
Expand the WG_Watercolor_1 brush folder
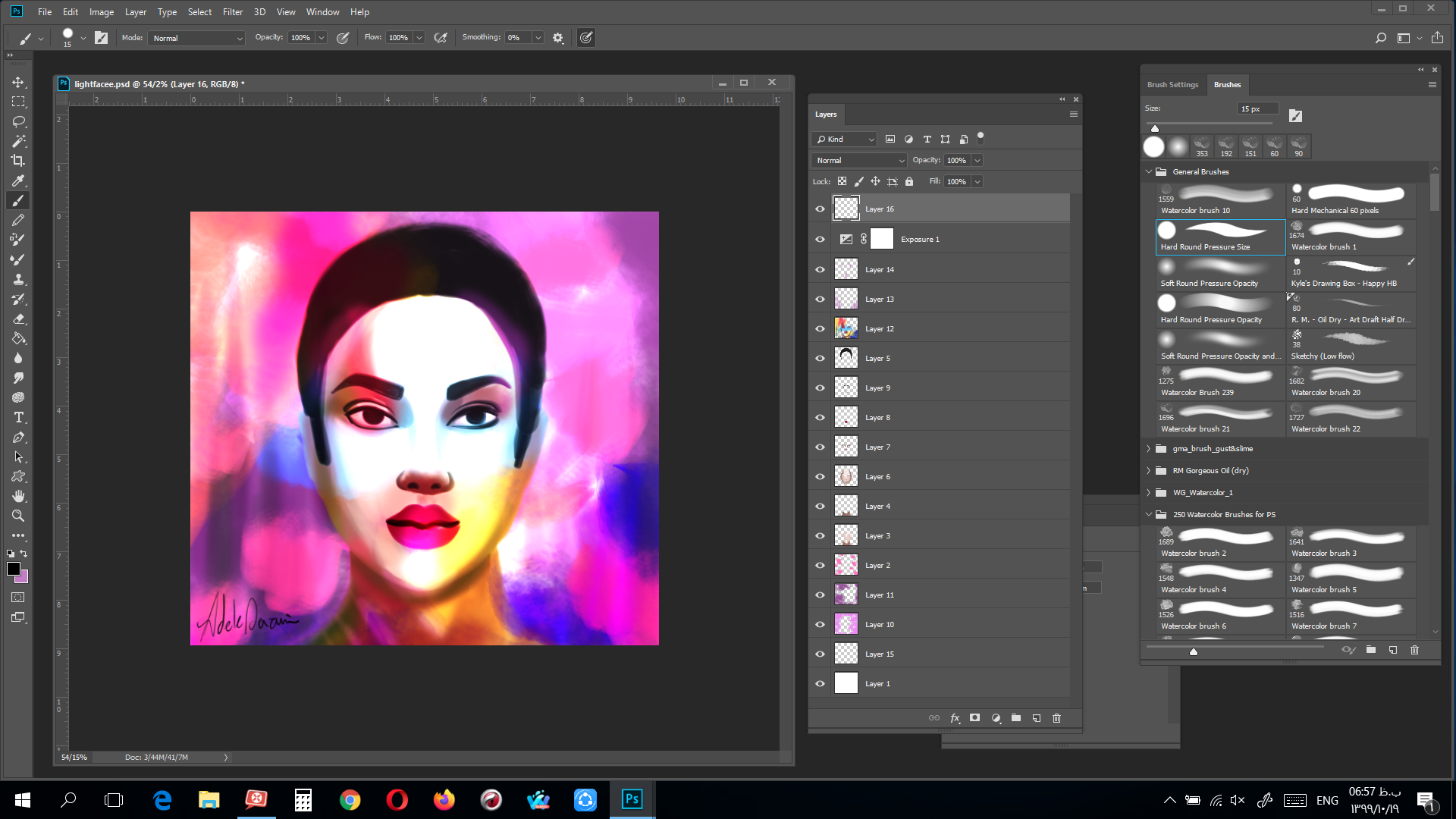tap(1149, 493)
